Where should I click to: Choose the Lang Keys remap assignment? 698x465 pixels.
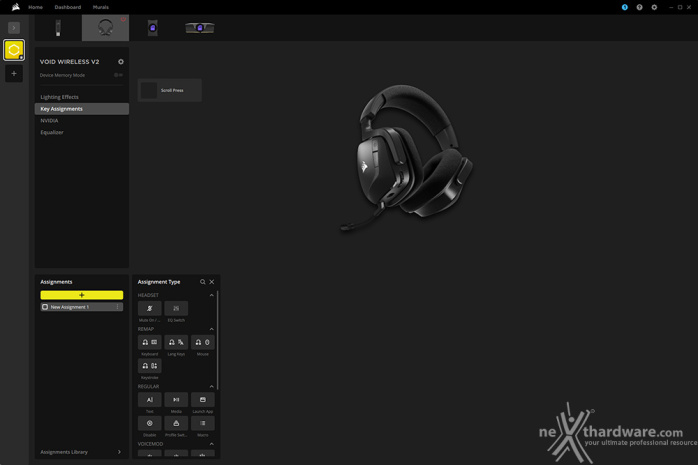click(176, 342)
